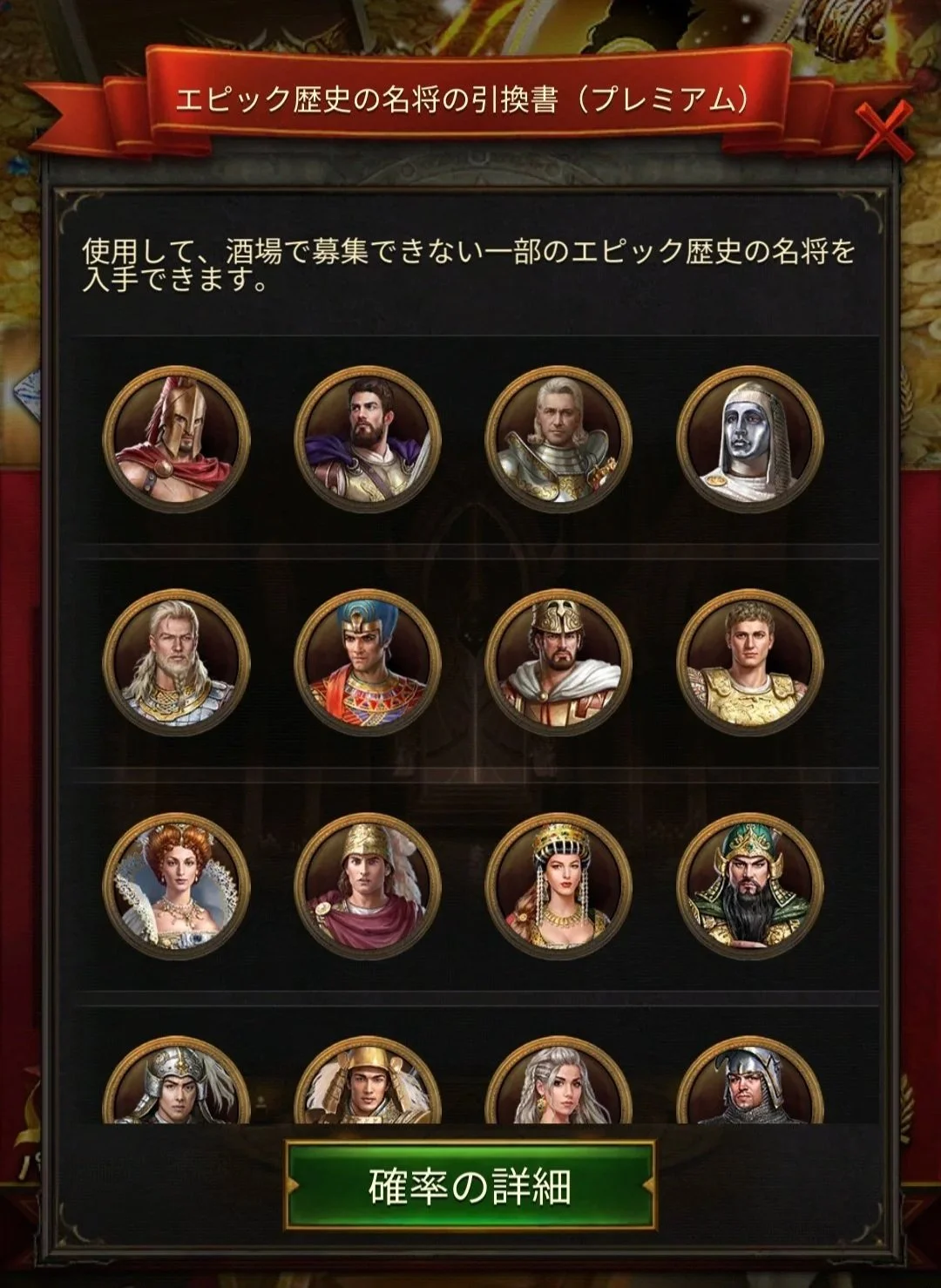Select the gray-bearded elder general portrait
This screenshot has height=1288, width=941.
(177, 662)
